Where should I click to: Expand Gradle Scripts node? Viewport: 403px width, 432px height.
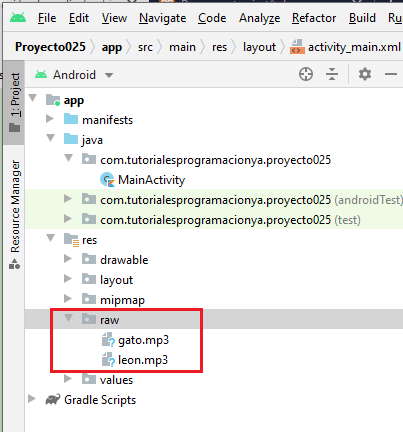pos(32,398)
